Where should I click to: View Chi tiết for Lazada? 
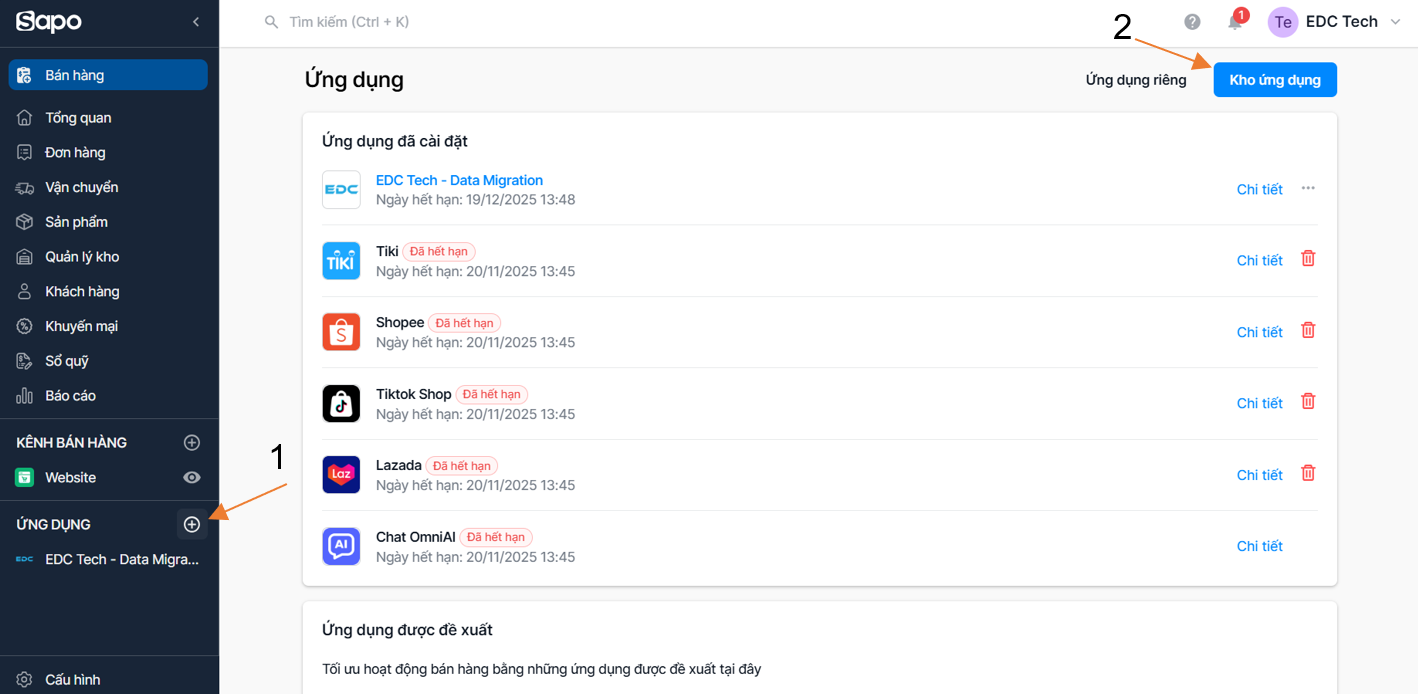(x=1260, y=475)
